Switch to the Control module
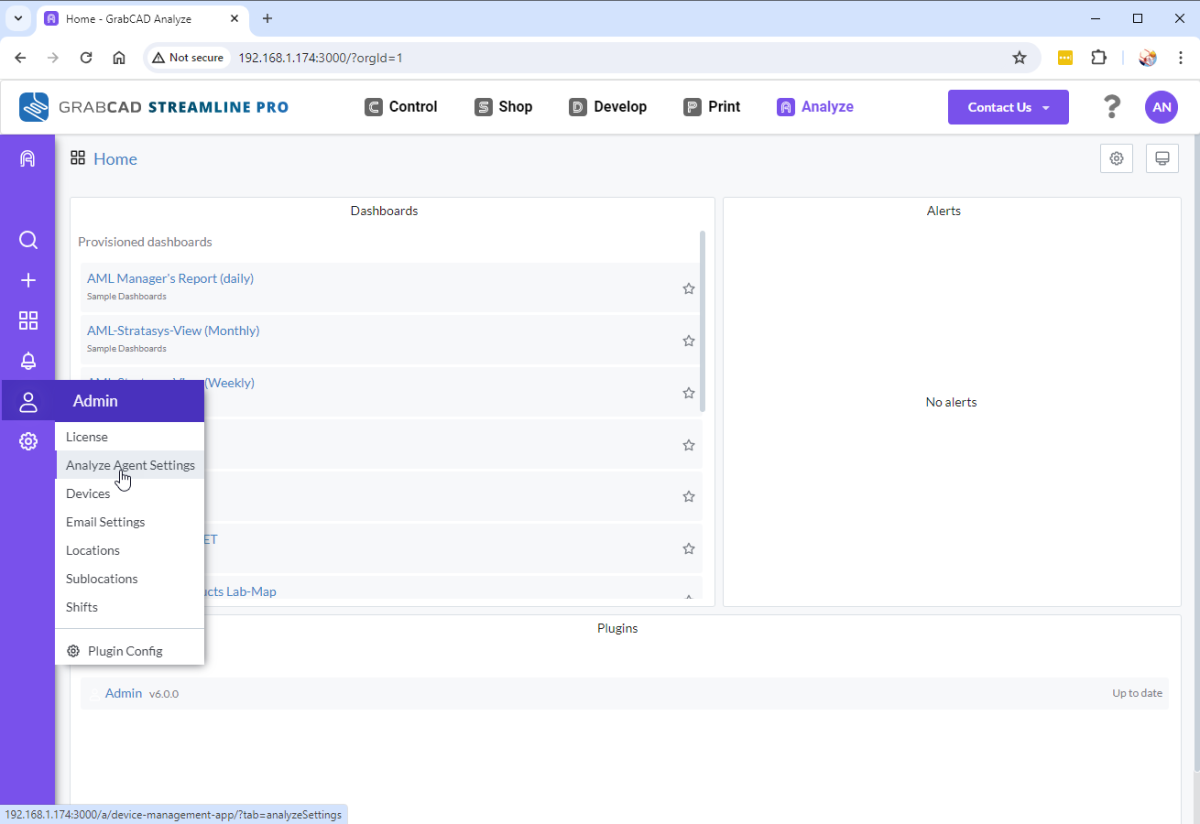The height and width of the screenshot is (824, 1200). 401,107
